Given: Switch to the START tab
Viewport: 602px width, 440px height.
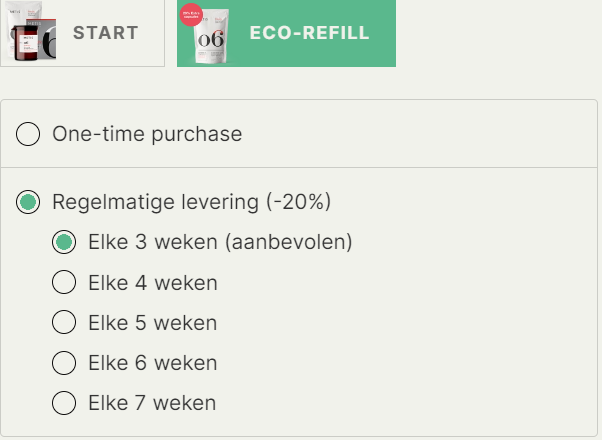Looking at the screenshot, I should click(x=82, y=33).
